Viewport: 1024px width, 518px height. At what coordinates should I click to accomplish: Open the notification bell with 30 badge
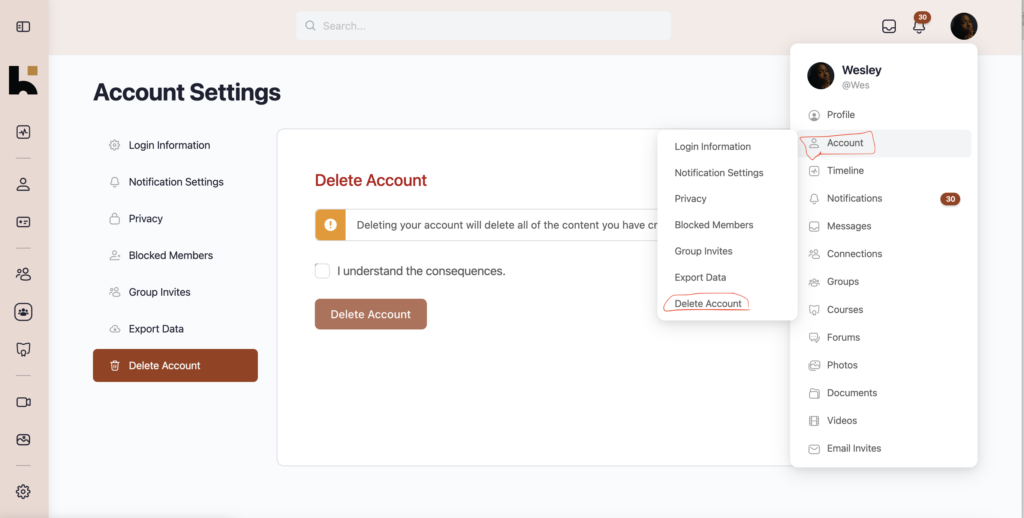tap(920, 25)
